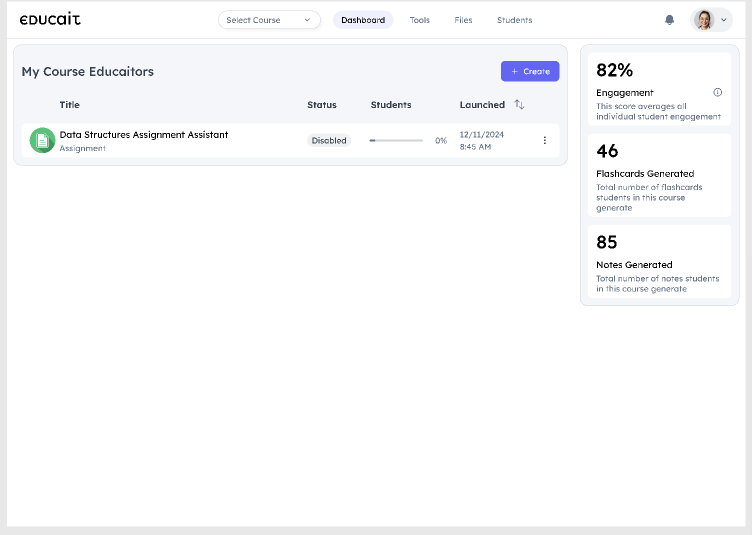Click the Disabled status badge
The height and width of the screenshot is (535, 752).
329,141
